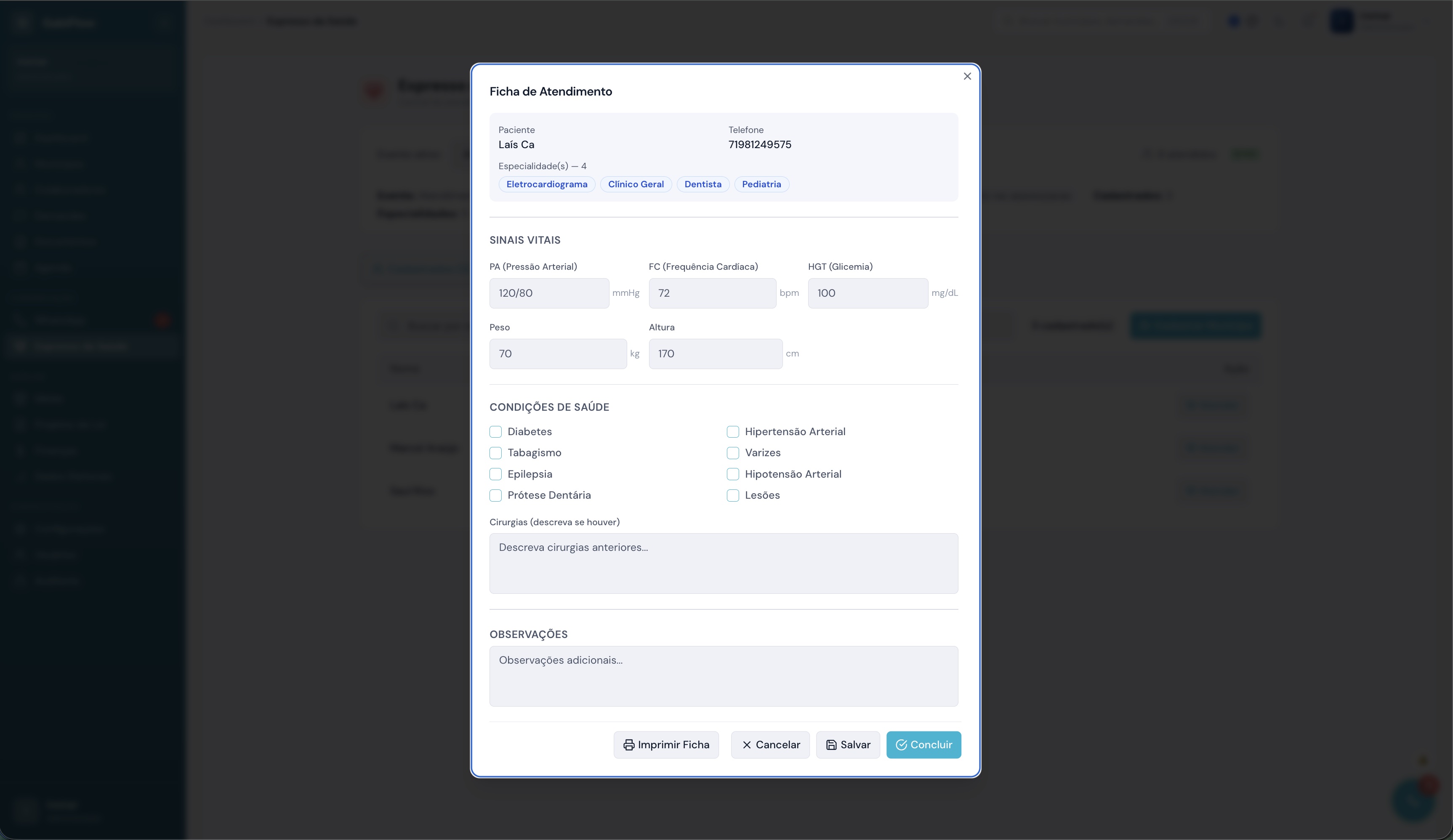
Task: Select the Dentista specialty tag
Action: 703,184
